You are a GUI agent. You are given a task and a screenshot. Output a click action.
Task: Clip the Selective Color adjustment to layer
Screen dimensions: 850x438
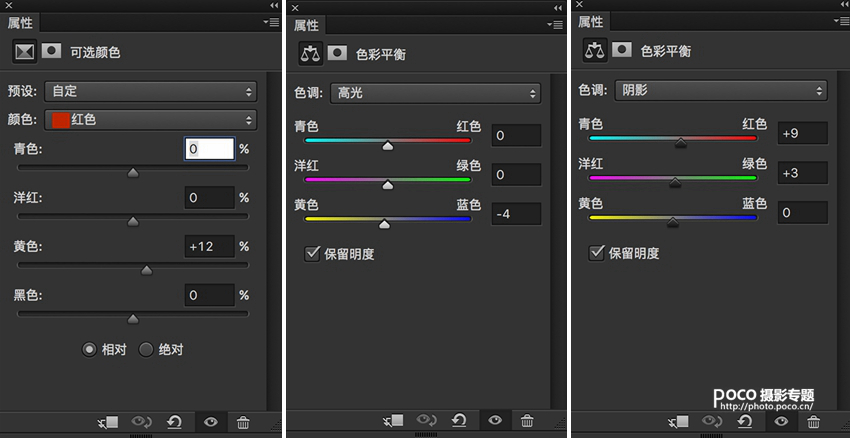click(109, 422)
